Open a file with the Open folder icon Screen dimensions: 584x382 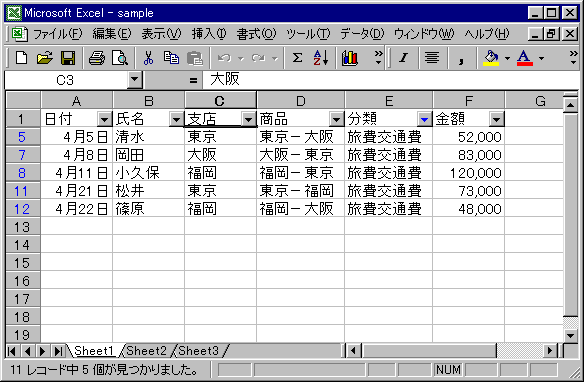[45, 58]
